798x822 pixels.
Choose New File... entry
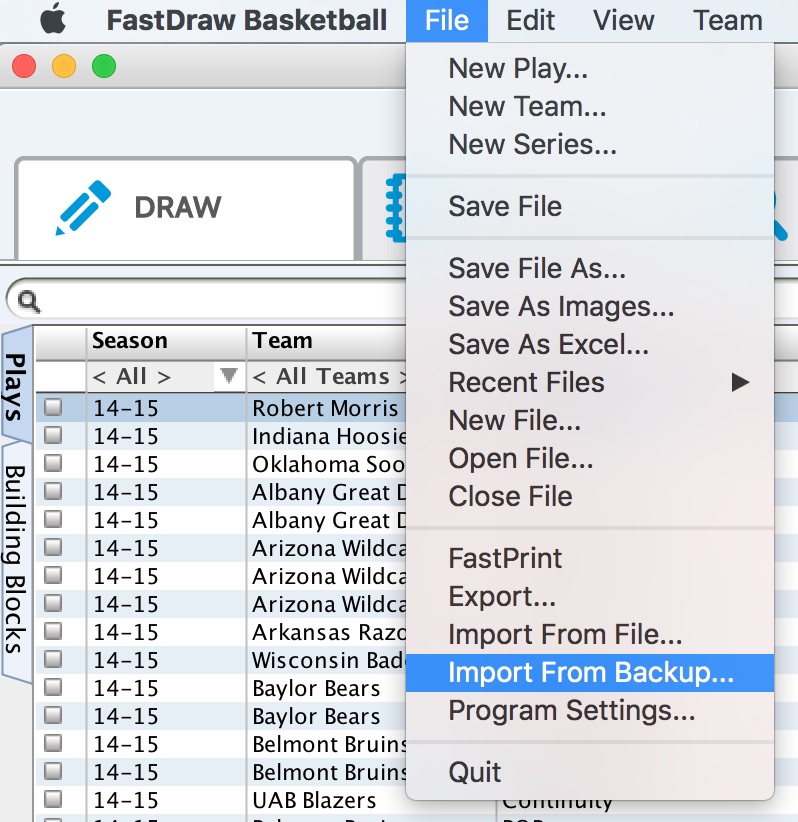click(x=590, y=420)
